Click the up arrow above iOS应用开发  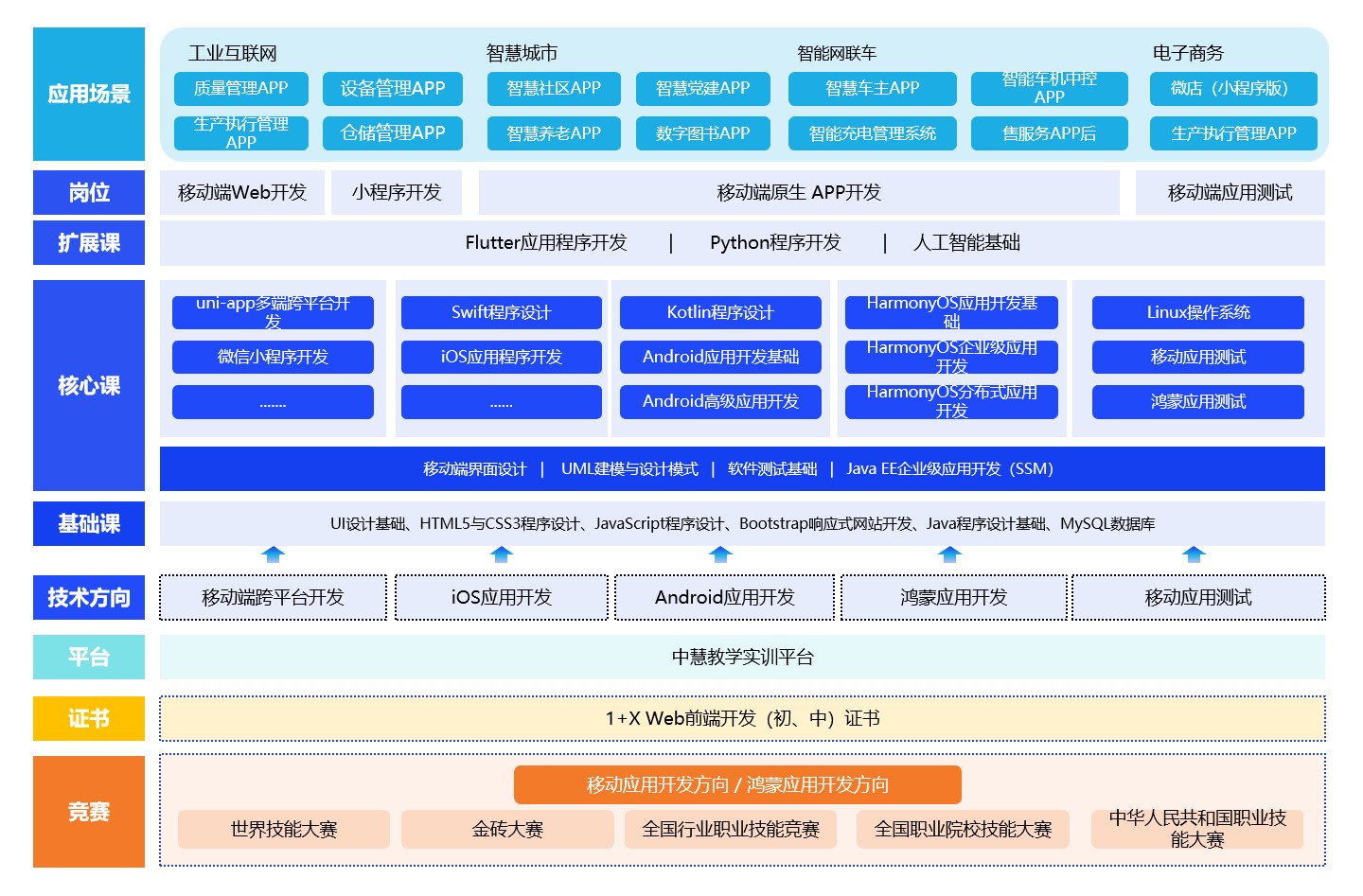tap(502, 554)
